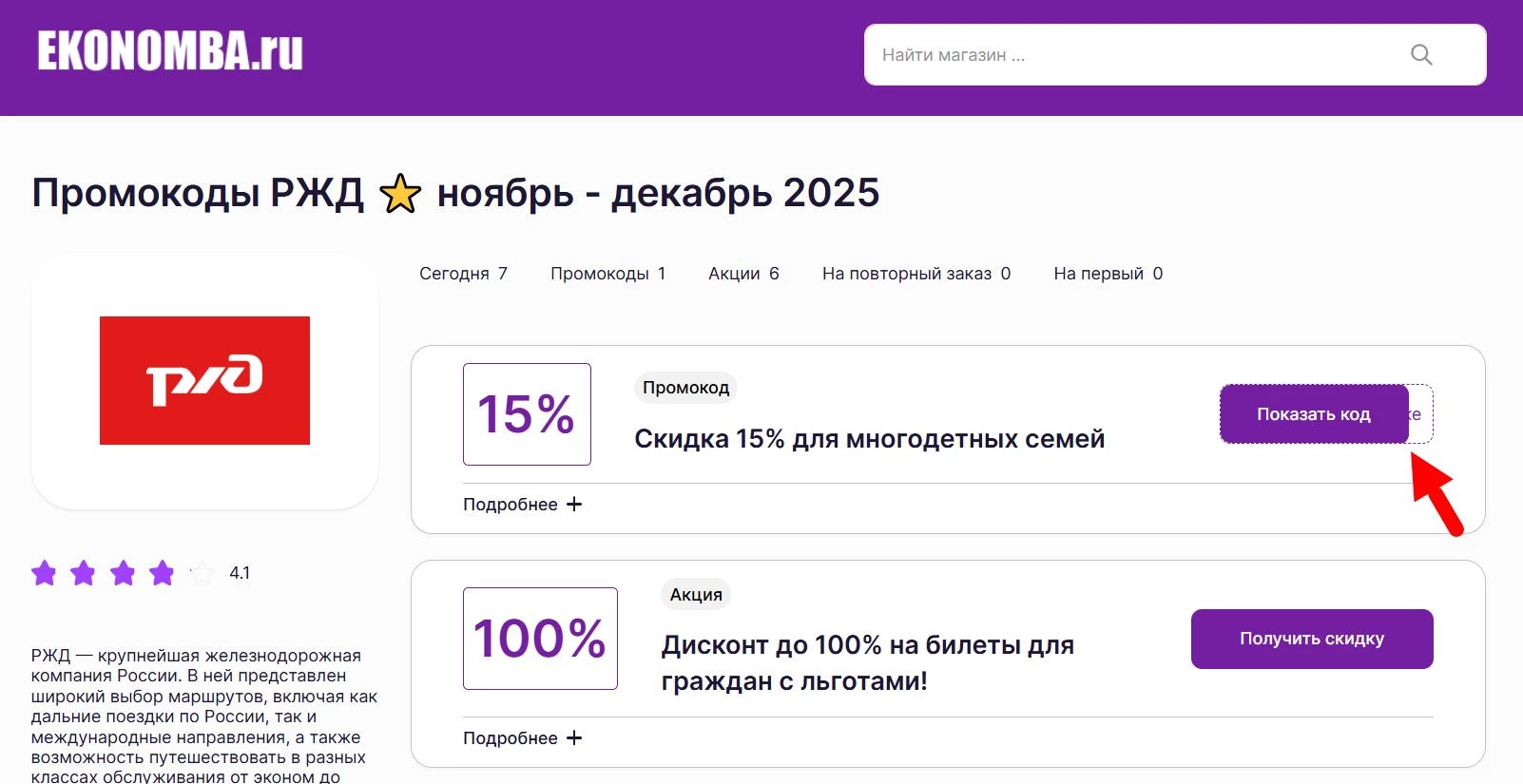
Task: Open the РЖД store logo
Action: click(x=203, y=380)
